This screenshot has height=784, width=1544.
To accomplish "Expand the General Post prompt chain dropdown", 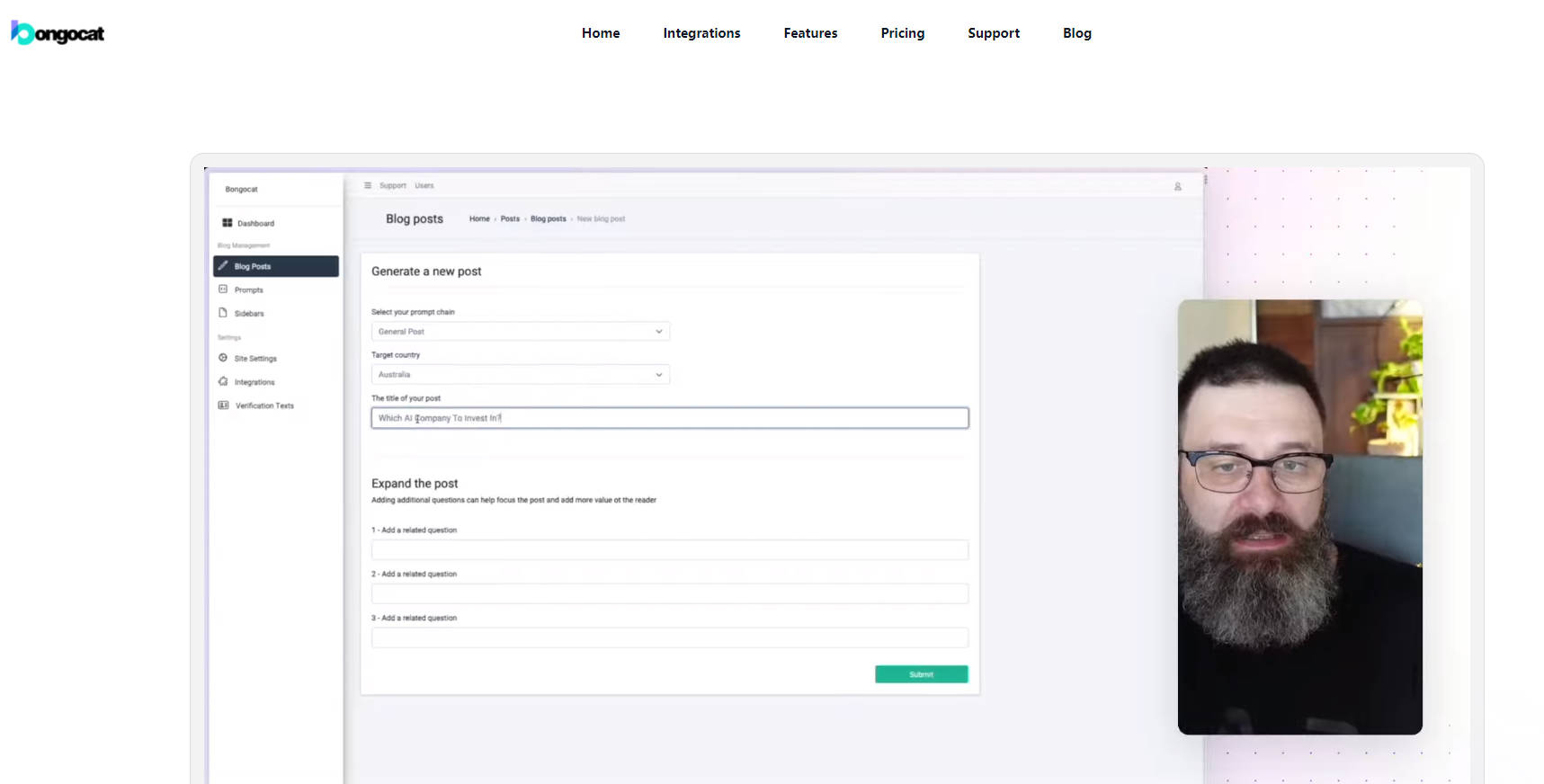I will click(520, 332).
